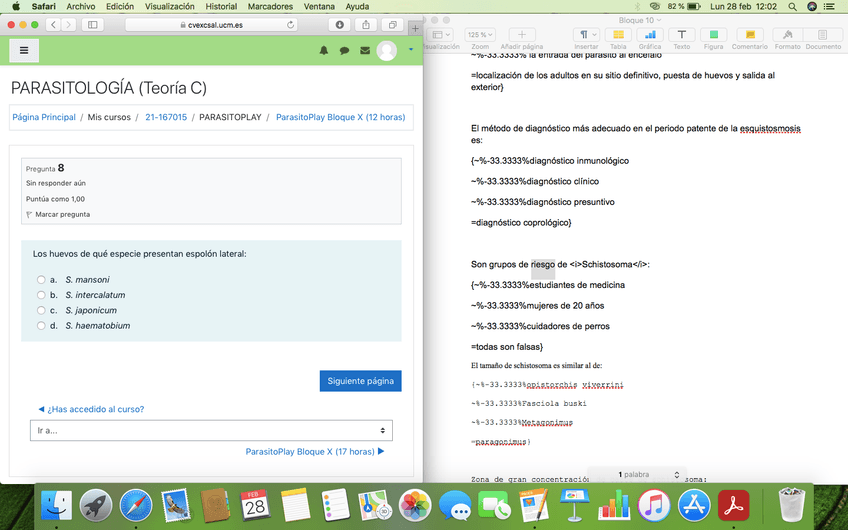
Task: Open the Formato panel in Pages
Action: click(x=787, y=36)
